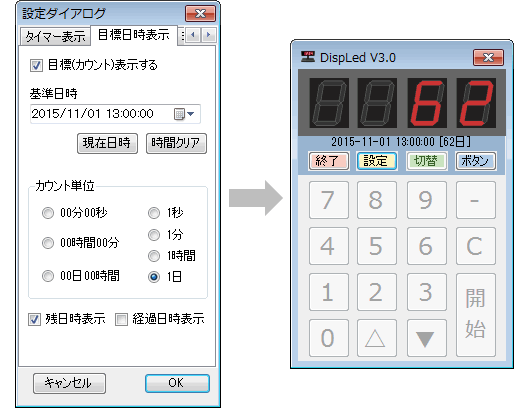
Task: Click the yellow 設定 button in DispLed
Action: tap(376, 161)
